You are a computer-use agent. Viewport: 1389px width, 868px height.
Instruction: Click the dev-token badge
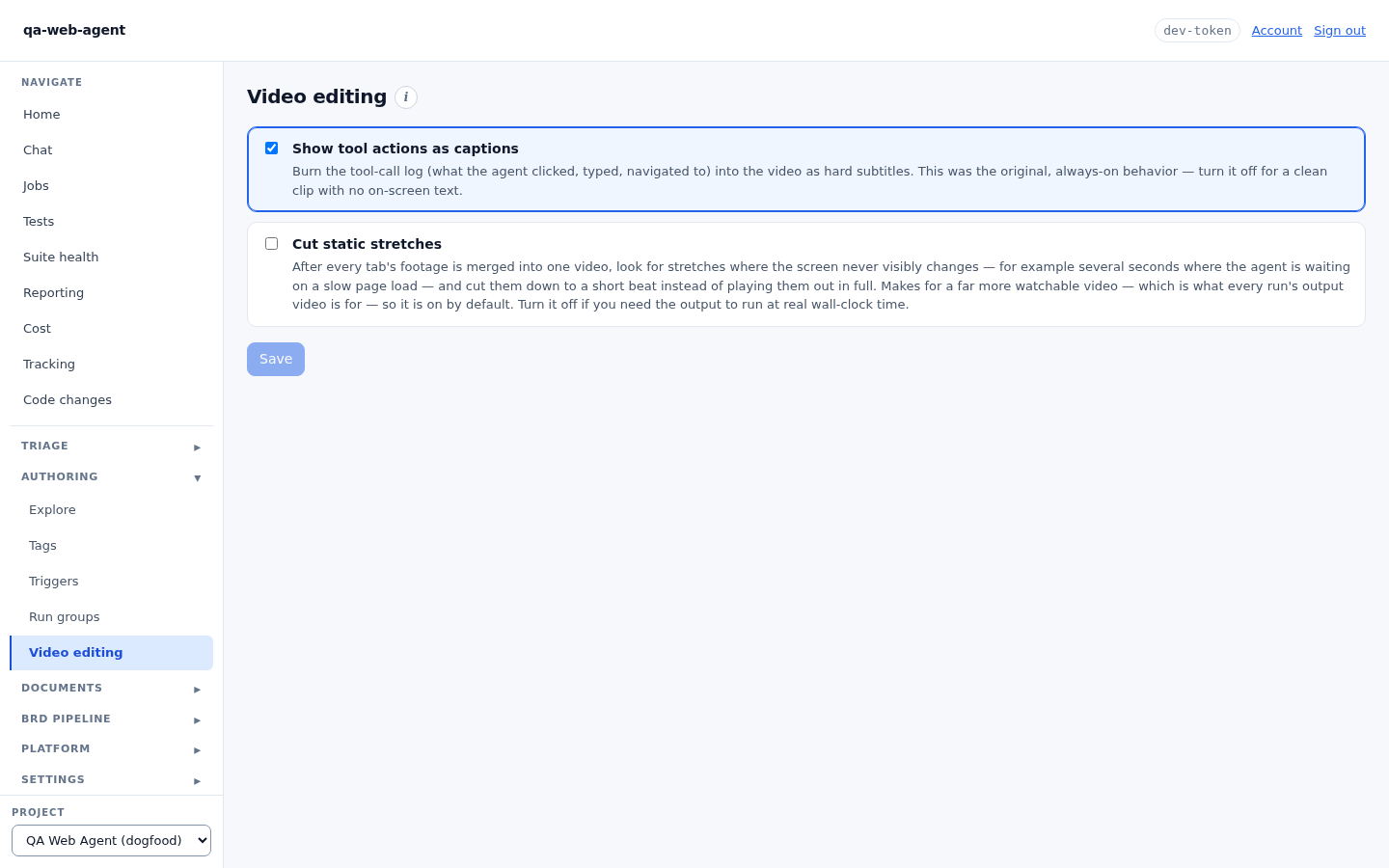pos(1197,31)
